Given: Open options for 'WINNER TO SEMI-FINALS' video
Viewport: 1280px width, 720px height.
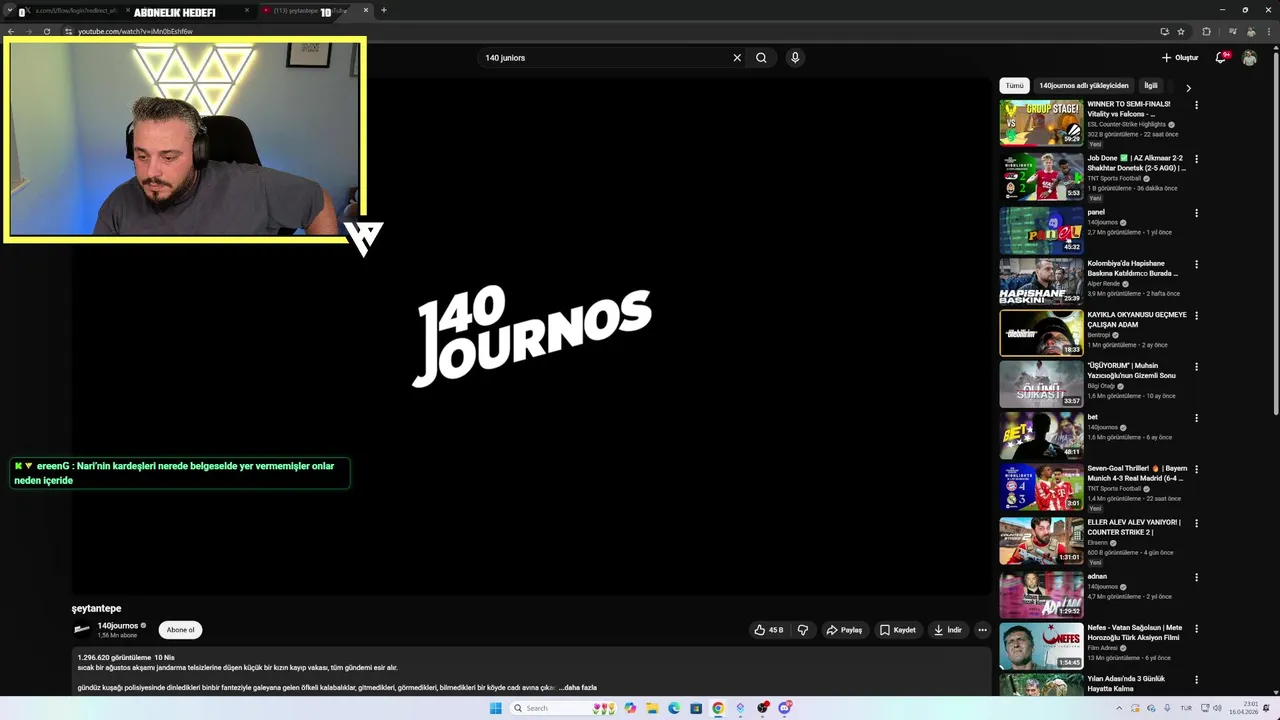Looking at the screenshot, I should [x=1196, y=105].
